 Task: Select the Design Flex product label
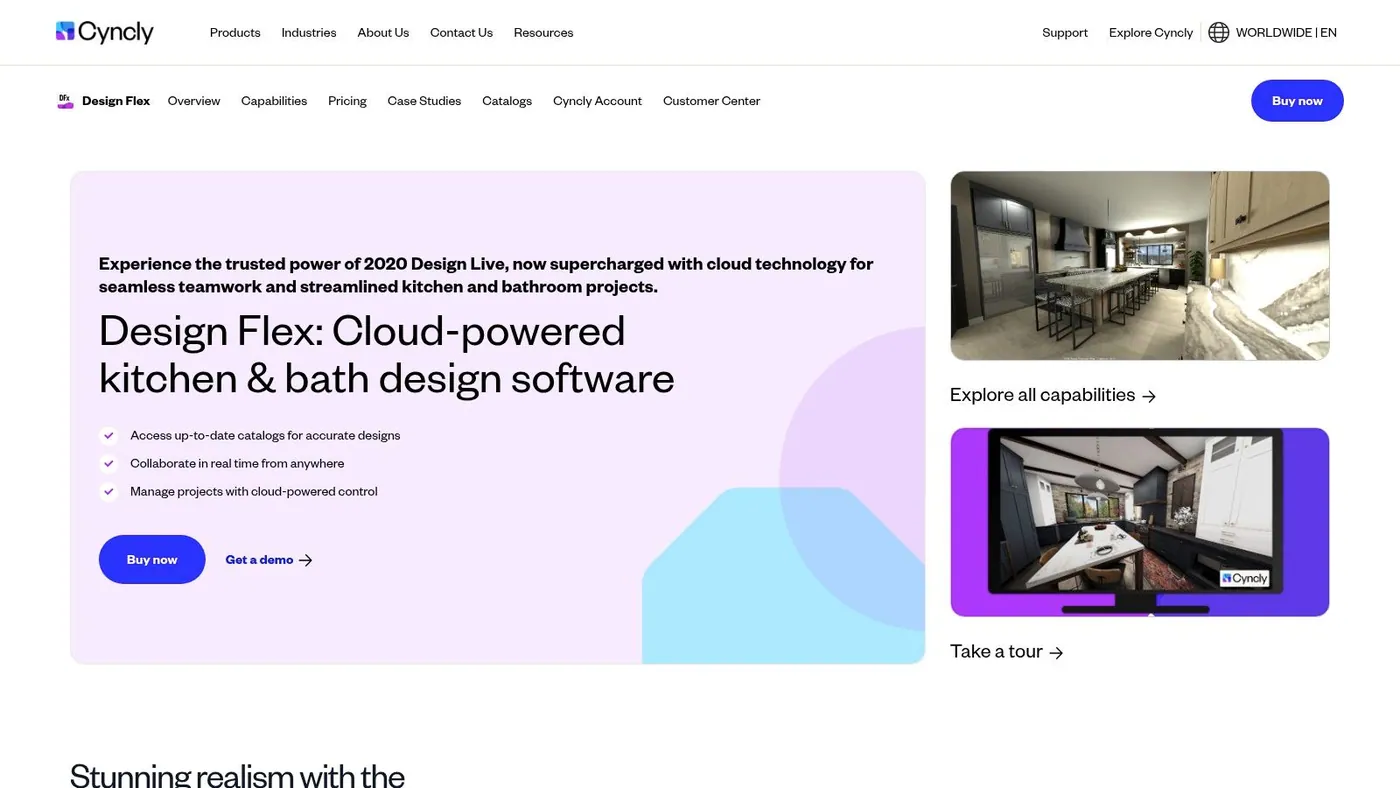pyautogui.click(x=116, y=101)
